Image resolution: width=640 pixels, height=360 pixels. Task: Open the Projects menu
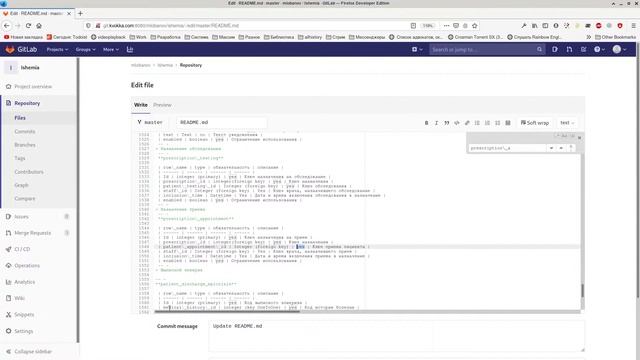57,49
